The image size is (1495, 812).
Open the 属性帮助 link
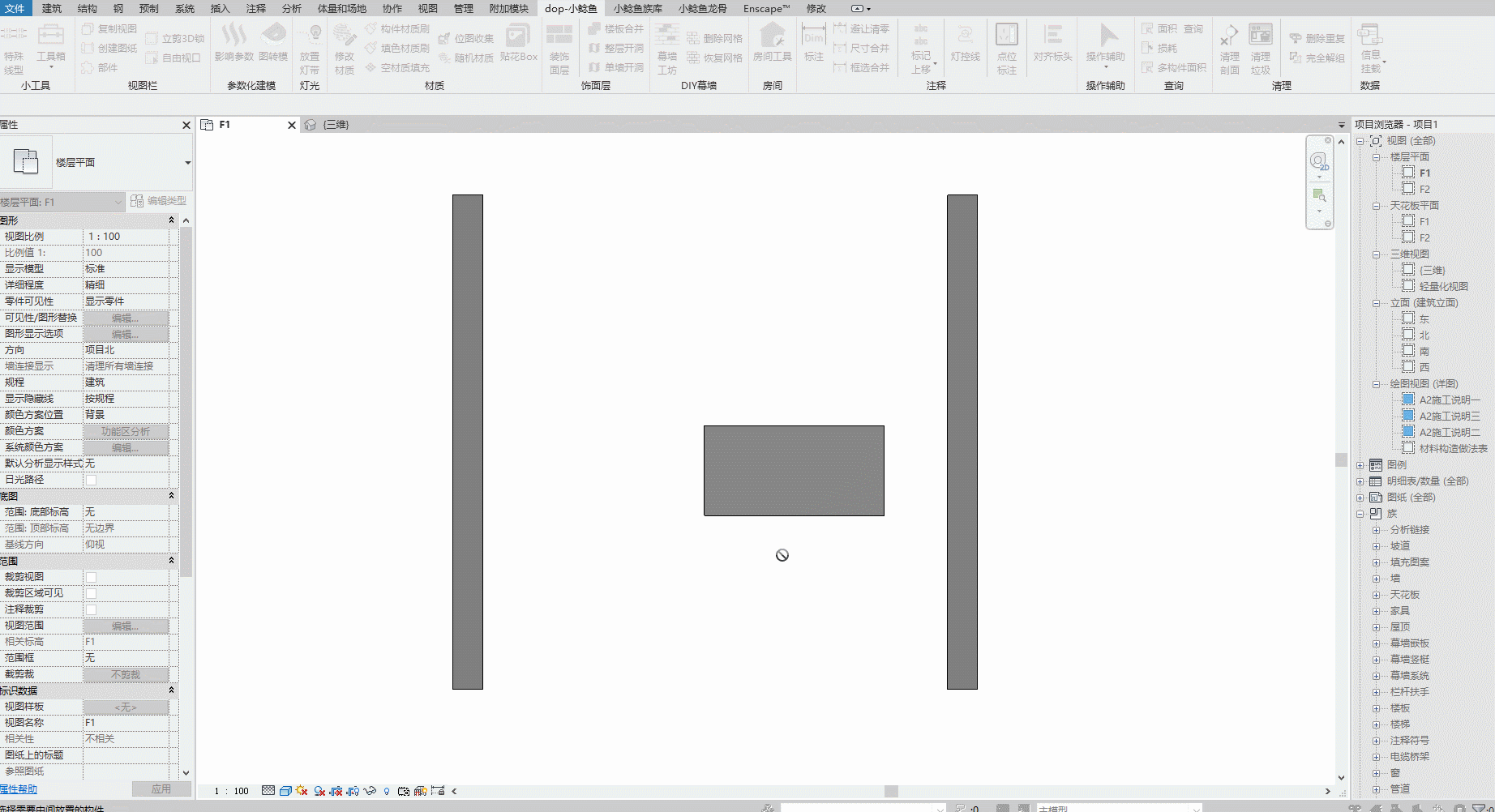pyautogui.click(x=19, y=788)
